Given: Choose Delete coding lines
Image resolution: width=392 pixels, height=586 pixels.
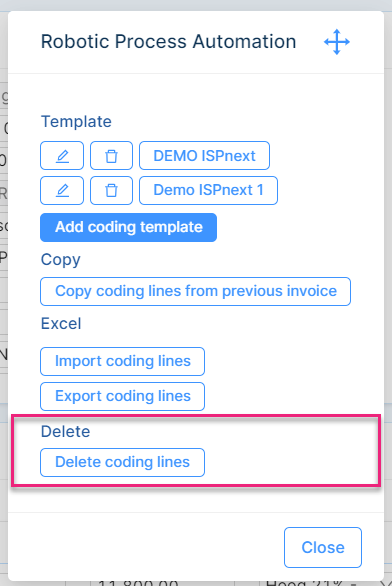Looking at the screenshot, I should click(123, 462).
